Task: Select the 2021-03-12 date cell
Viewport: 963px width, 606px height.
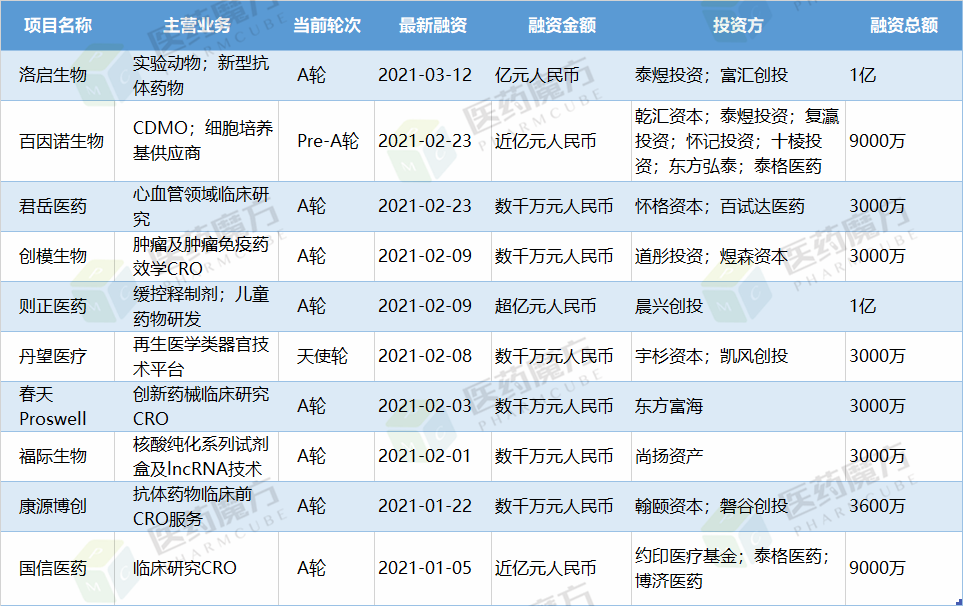Action: (433, 76)
